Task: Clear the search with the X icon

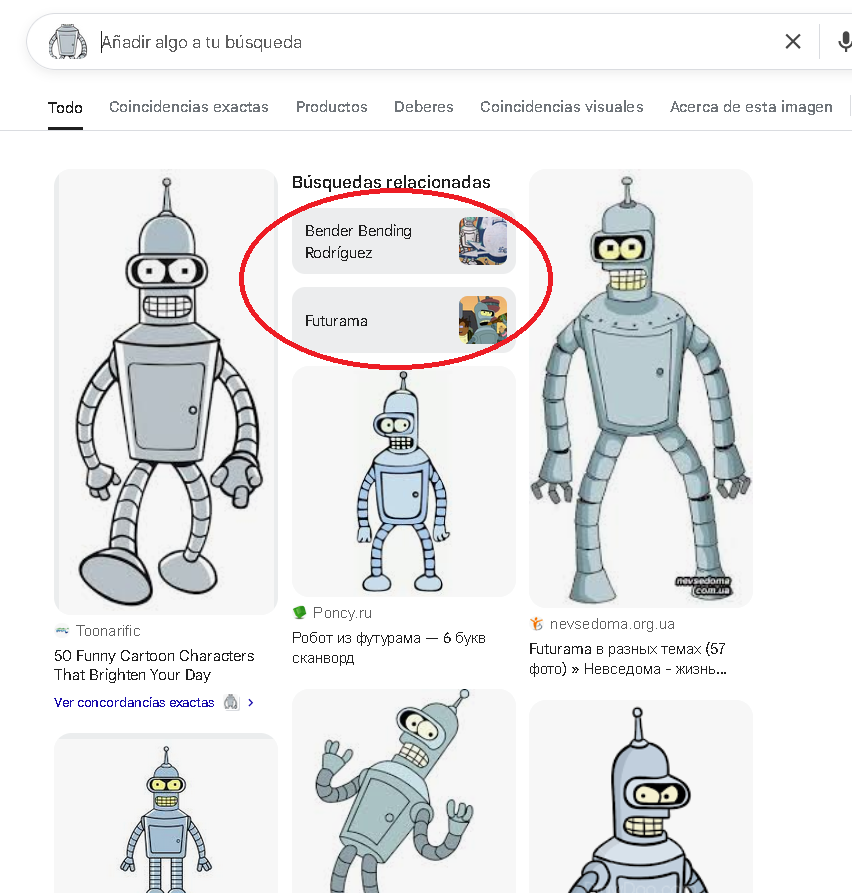Action: 793,42
